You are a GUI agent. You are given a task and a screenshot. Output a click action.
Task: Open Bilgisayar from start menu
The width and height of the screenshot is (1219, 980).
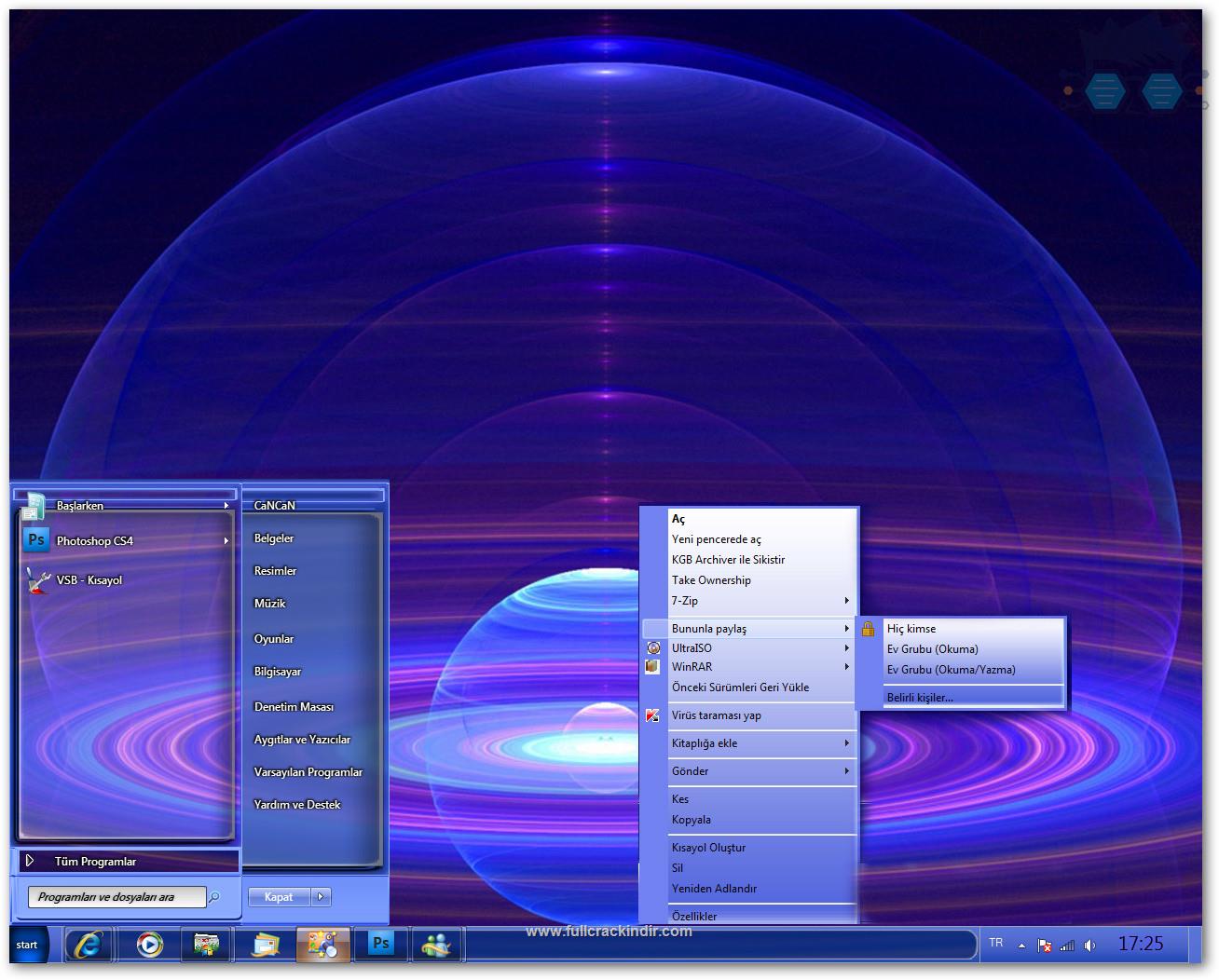(278, 672)
